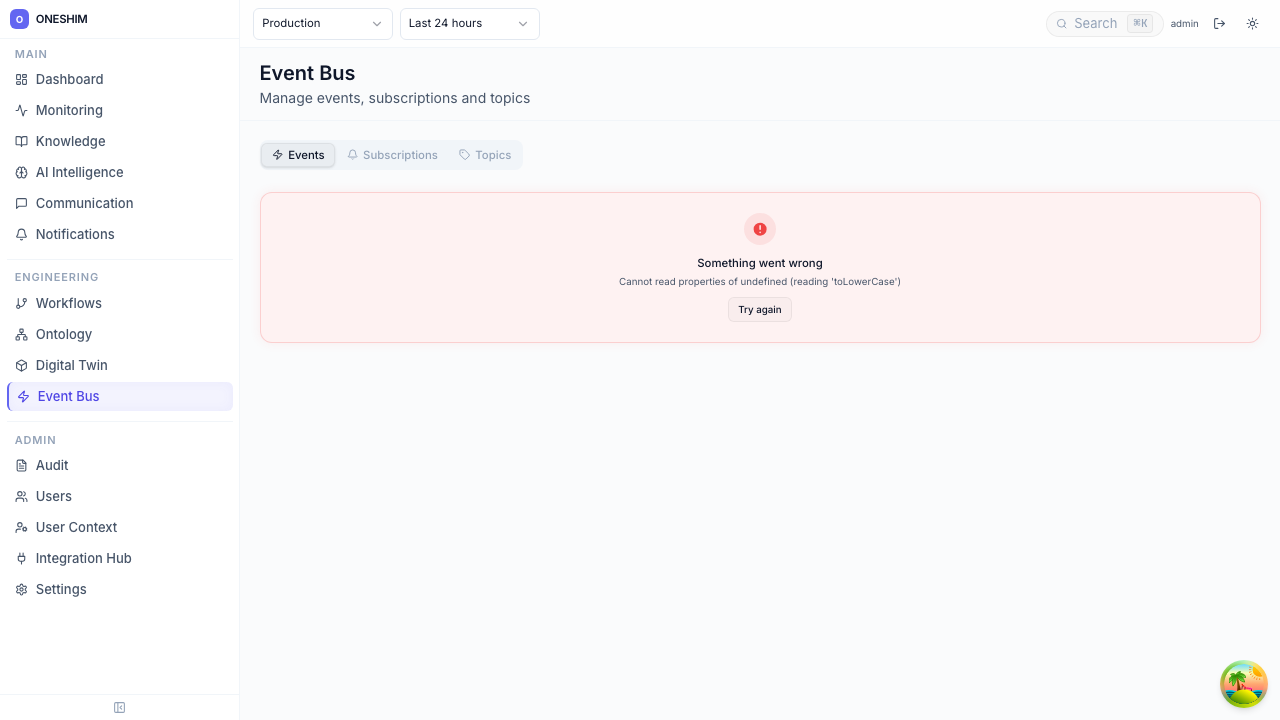Viewport: 1280px width, 720px height.
Task: Open the Workflows section
Action: (x=68, y=303)
